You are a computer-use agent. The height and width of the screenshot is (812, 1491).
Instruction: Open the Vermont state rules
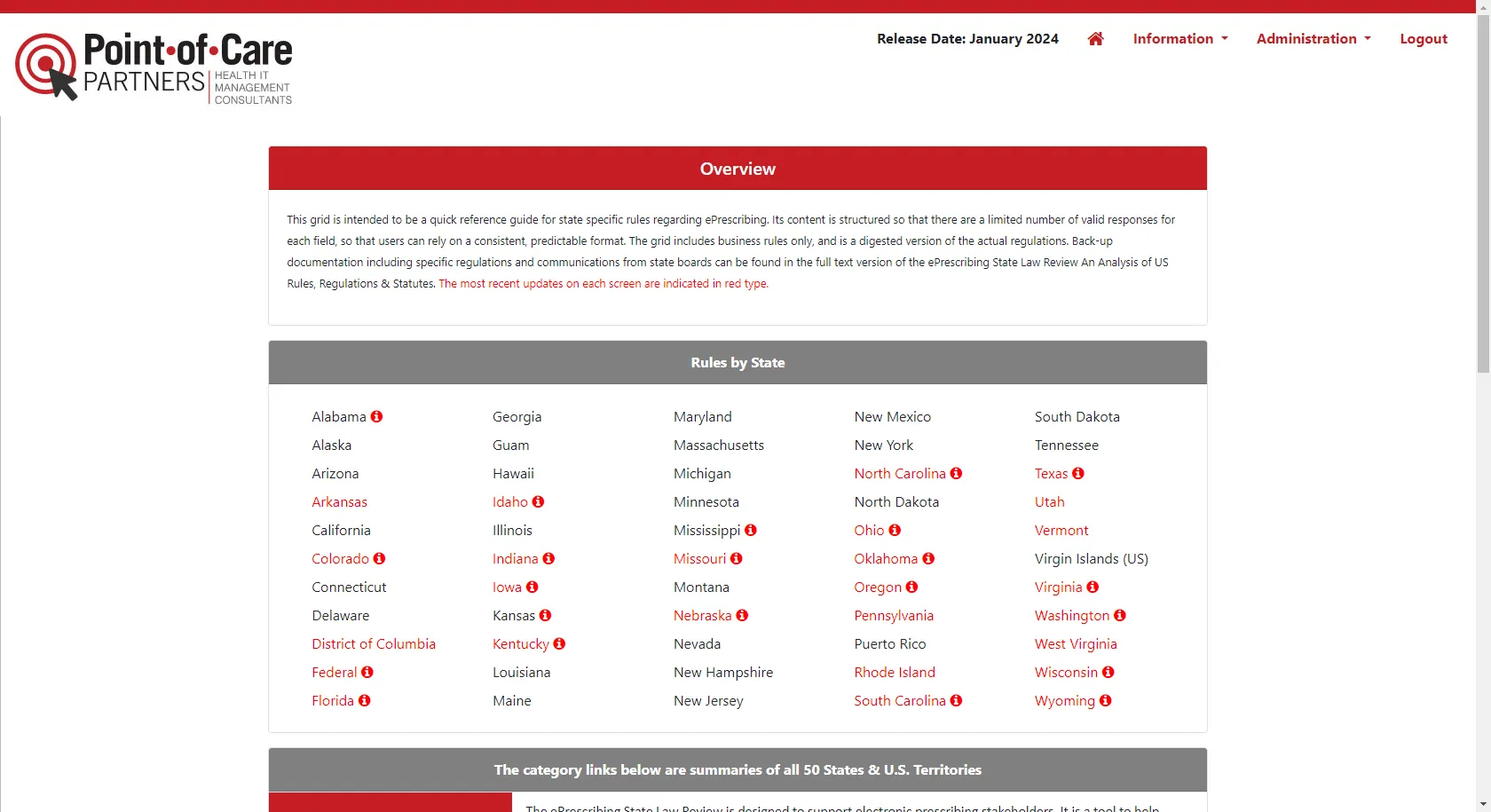[x=1061, y=530]
